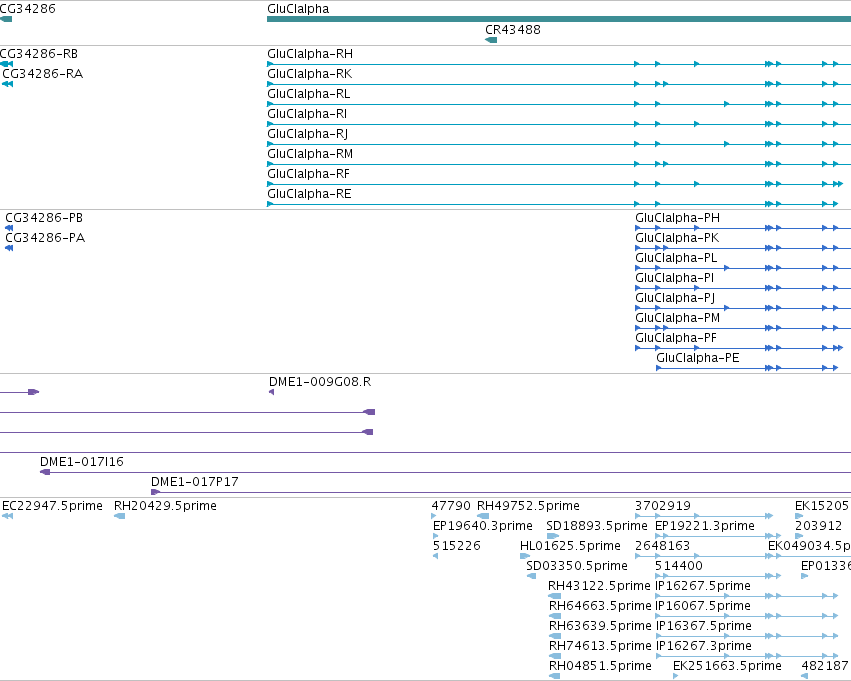851x681 pixels.
Task: Open polypeptide CG34286-PB
Action: (x=44, y=218)
